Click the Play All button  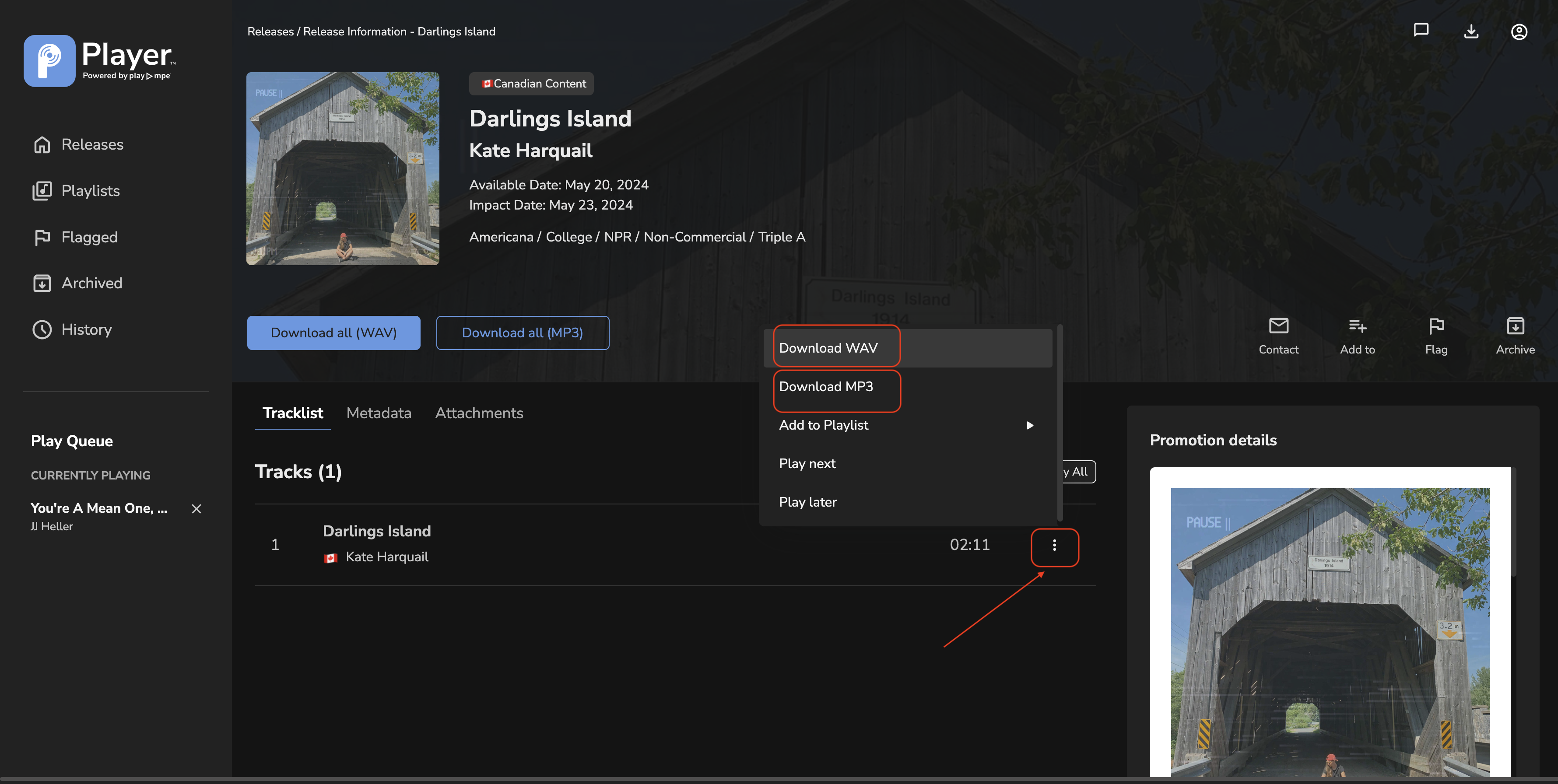[1079, 472]
